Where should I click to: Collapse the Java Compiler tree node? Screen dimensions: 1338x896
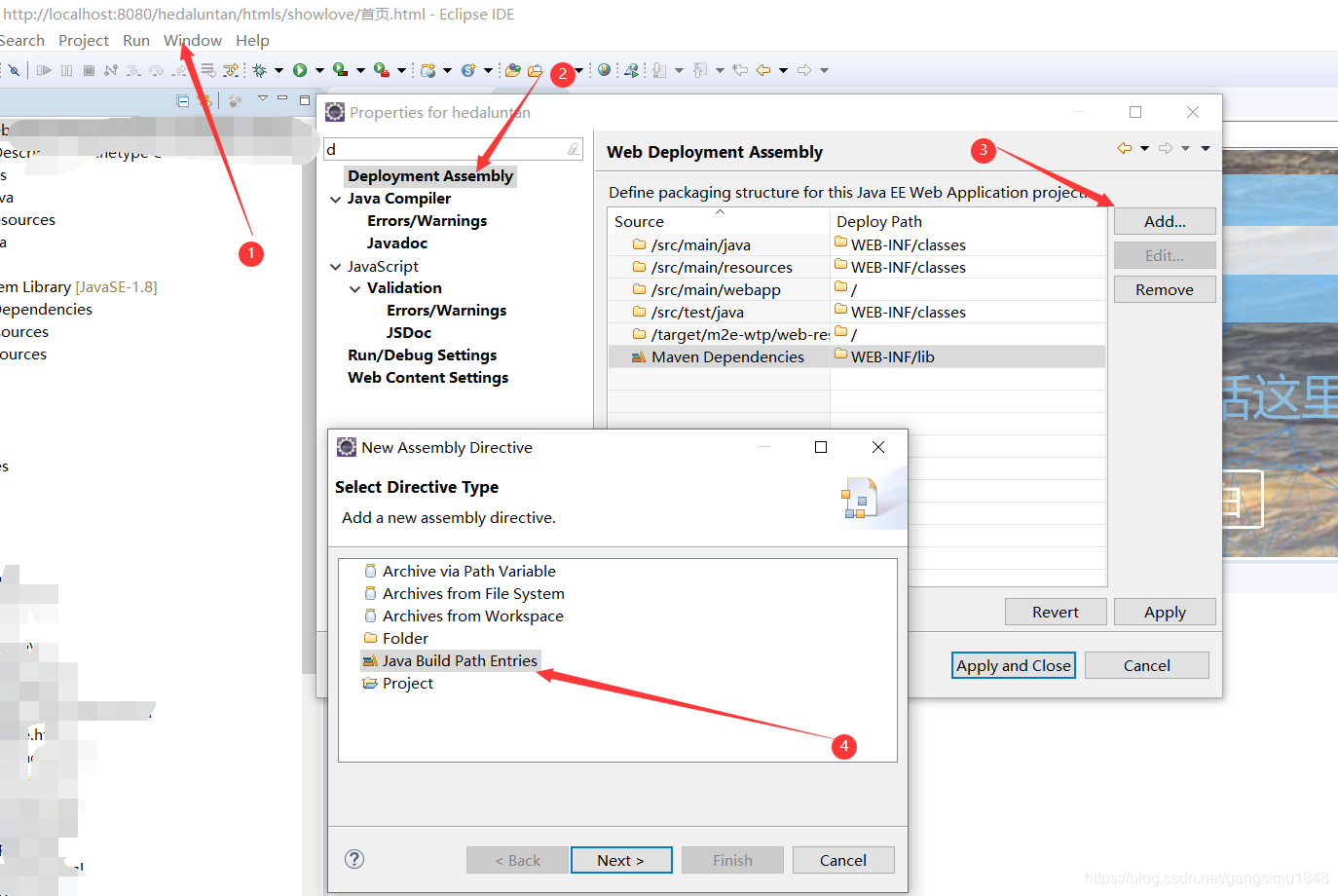336,199
